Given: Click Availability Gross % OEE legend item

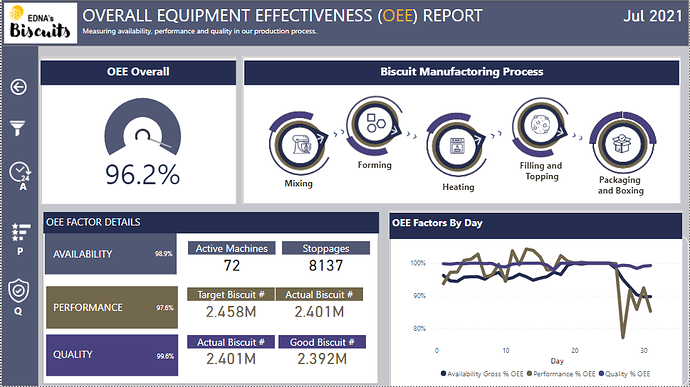Looking at the screenshot, I should tap(482, 374).
